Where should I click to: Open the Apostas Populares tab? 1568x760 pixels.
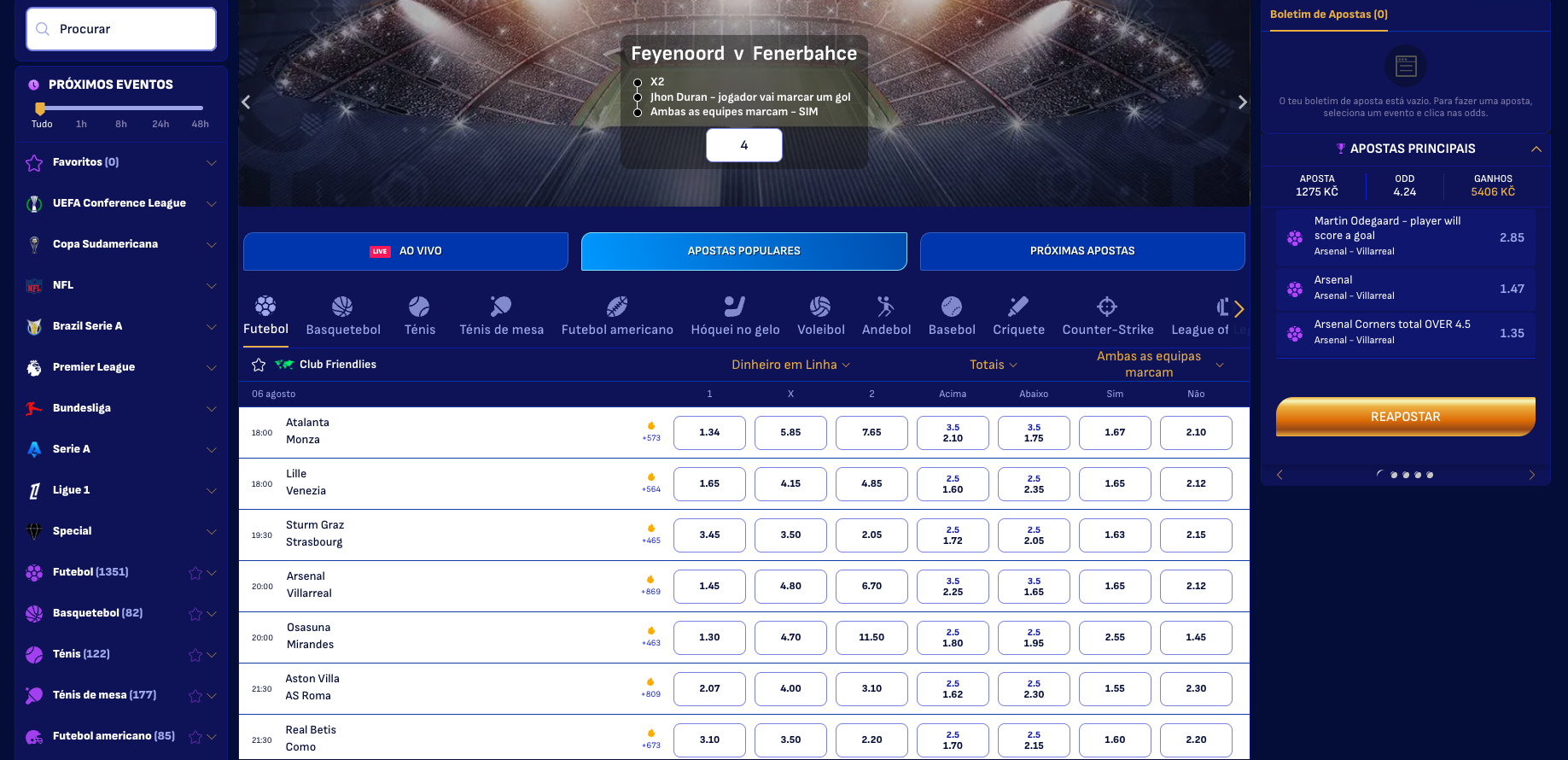743,251
